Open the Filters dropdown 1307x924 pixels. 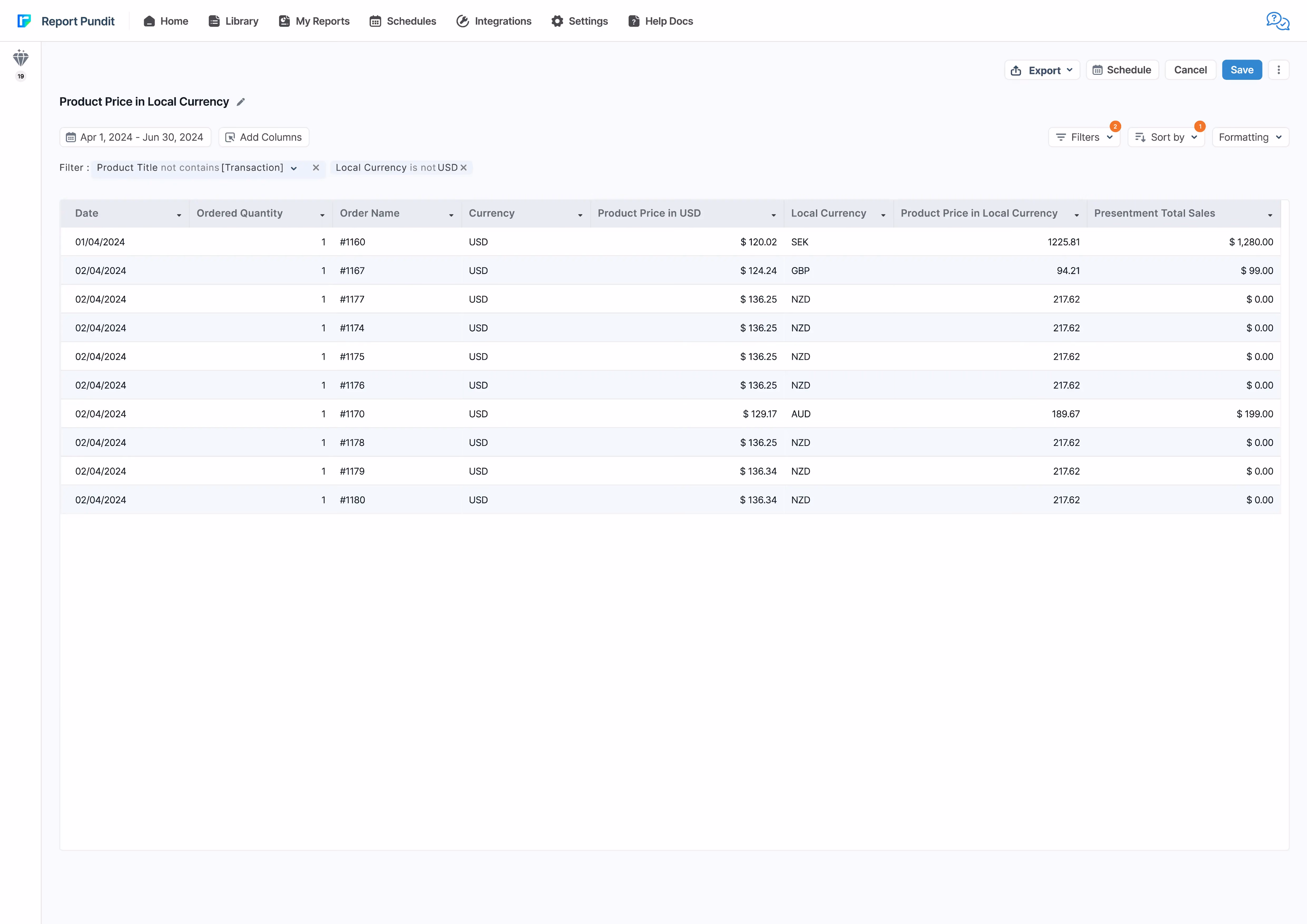click(x=1084, y=137)
